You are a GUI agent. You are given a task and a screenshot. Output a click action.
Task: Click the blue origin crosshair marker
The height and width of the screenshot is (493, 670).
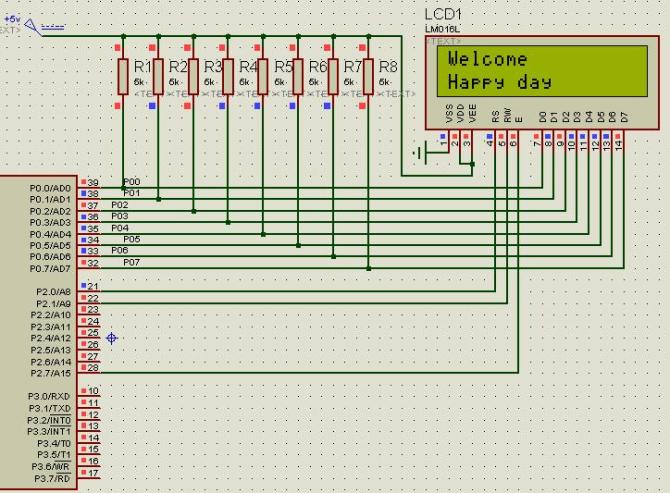click(112, 339)
